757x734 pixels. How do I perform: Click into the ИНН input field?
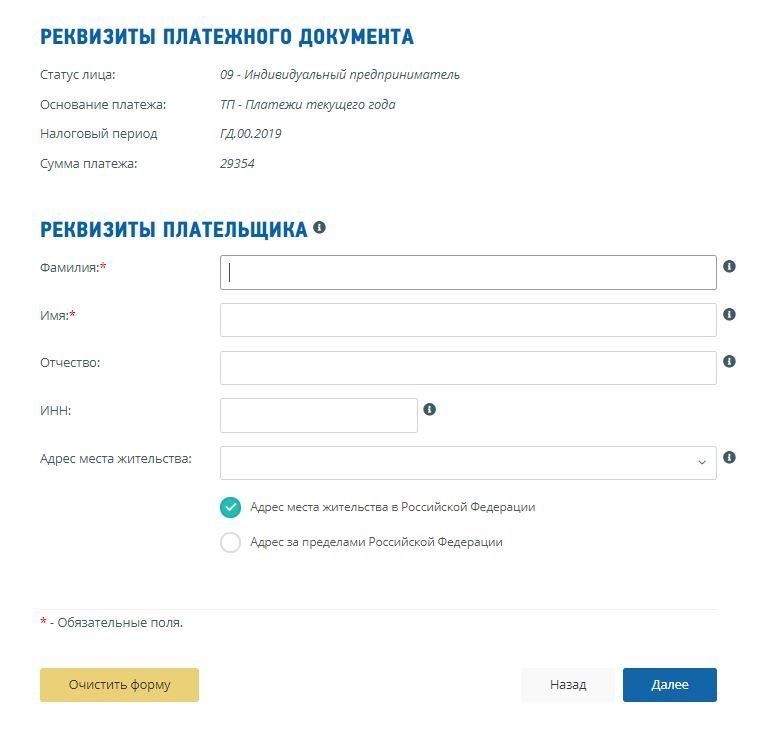tap(318, 416)
